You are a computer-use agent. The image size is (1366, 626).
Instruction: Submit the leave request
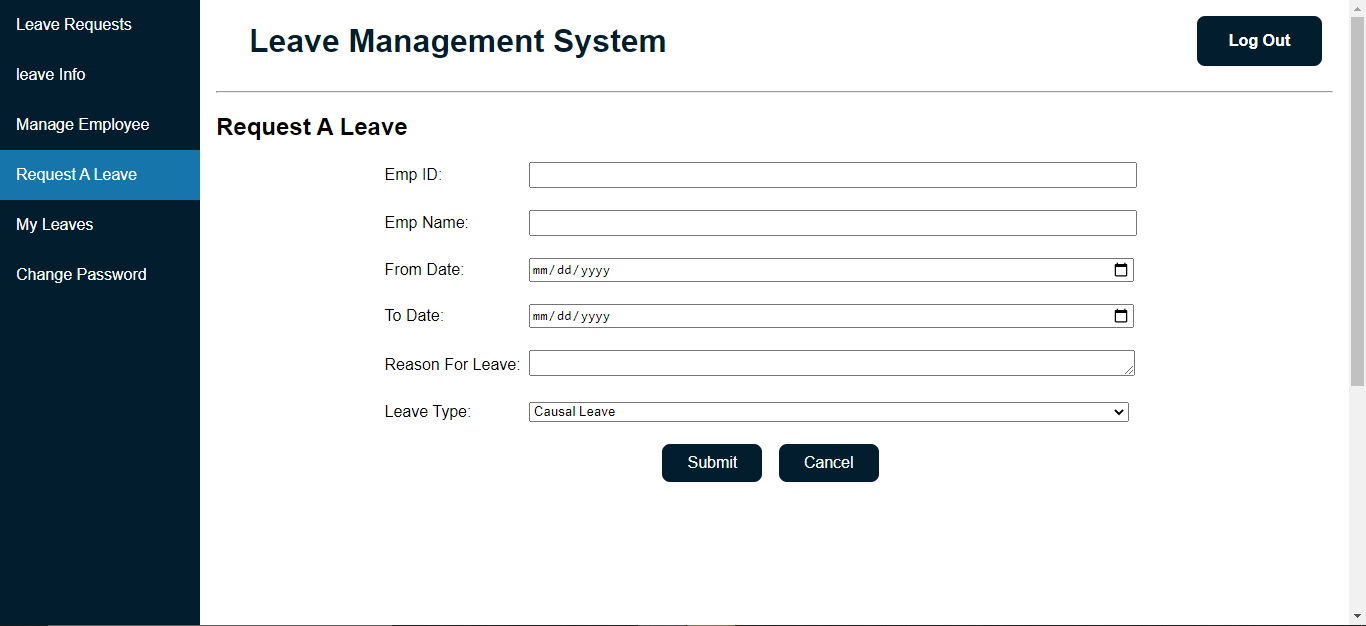[711, 462]
